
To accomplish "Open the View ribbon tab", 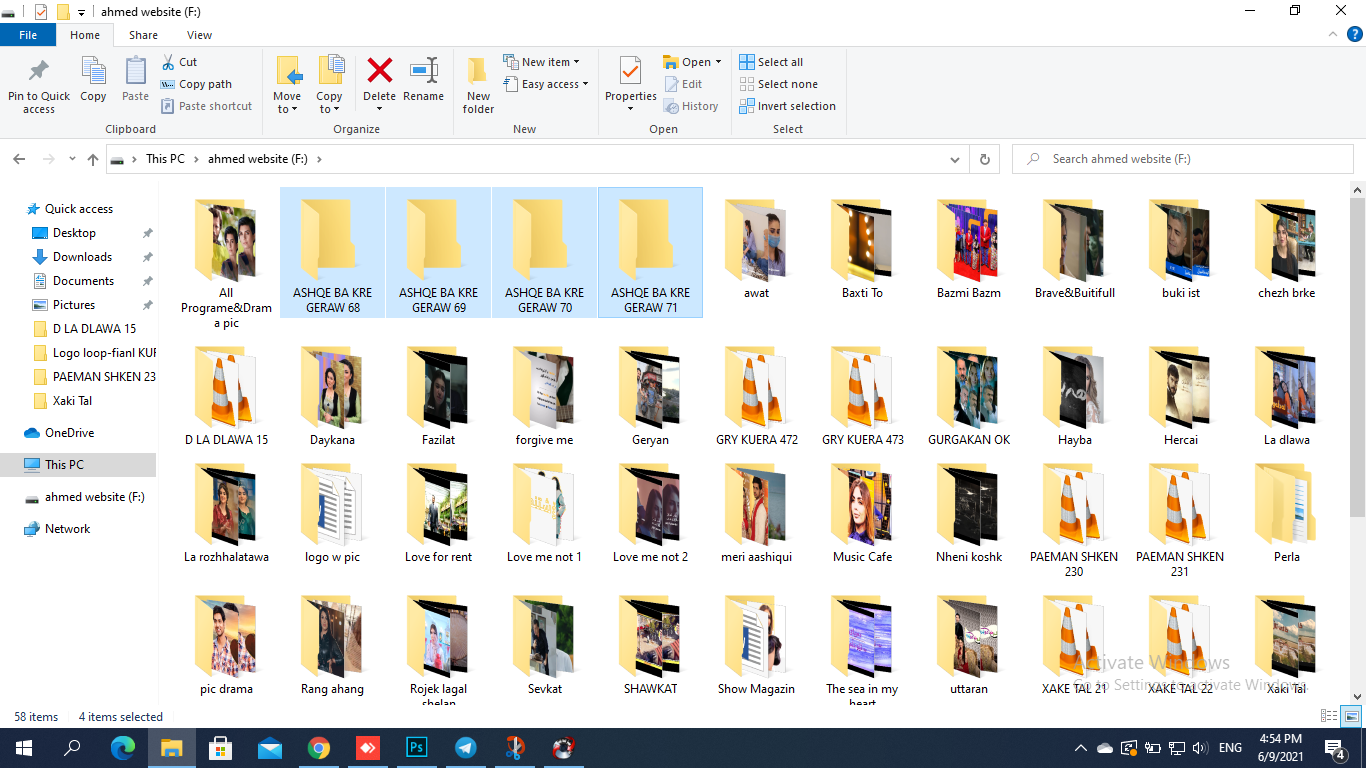I will click(199, 35).
